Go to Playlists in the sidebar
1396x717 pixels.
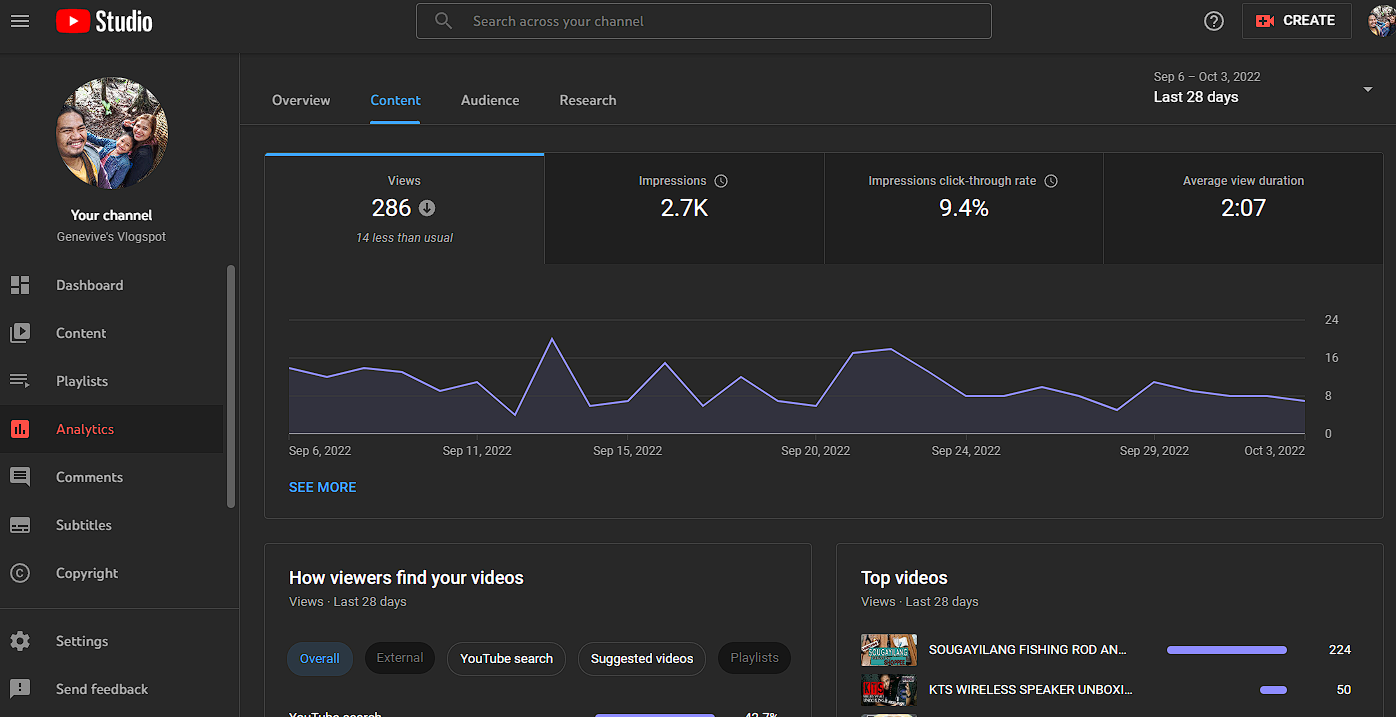tap(112, 381)
